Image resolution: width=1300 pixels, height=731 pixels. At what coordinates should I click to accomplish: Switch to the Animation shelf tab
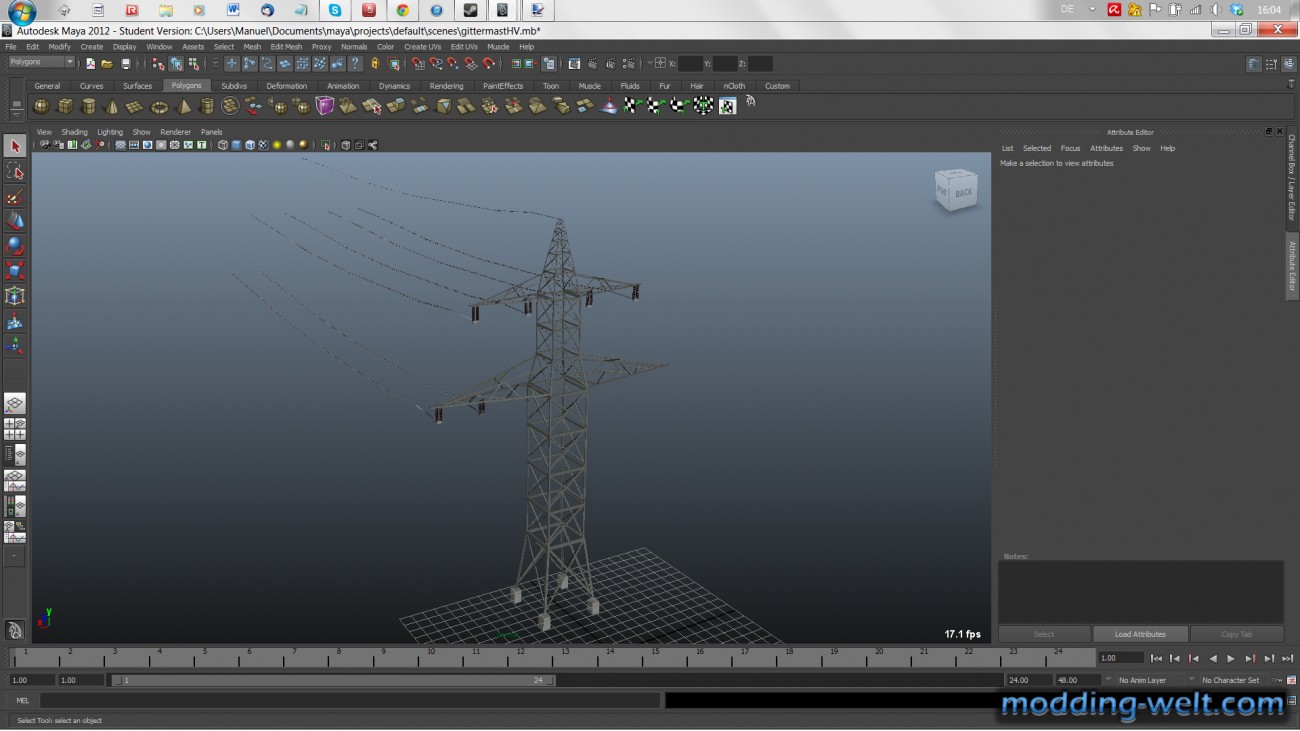343,86
